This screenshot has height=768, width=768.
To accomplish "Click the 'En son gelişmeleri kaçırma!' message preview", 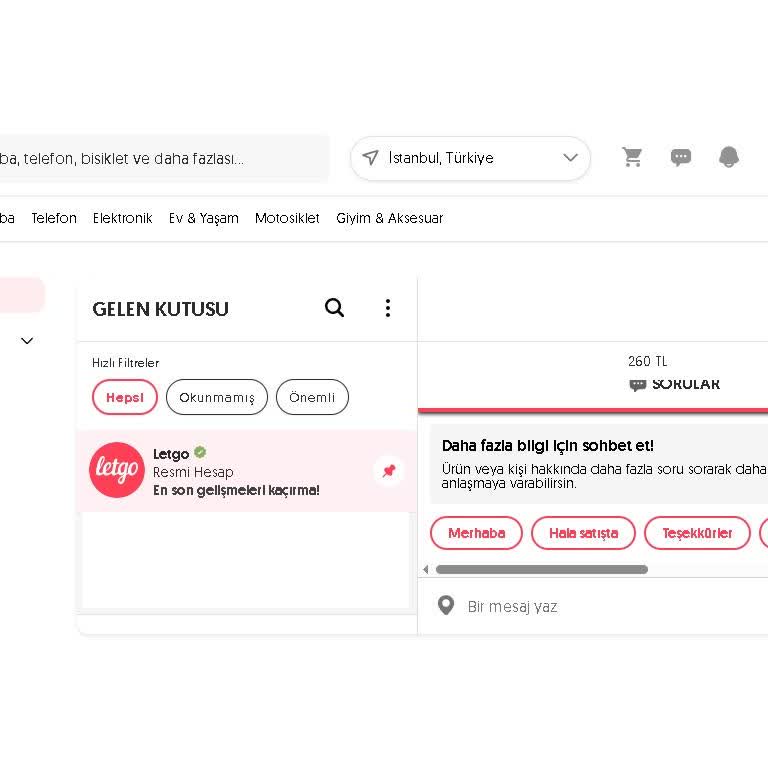I will [x=236, y=490].
